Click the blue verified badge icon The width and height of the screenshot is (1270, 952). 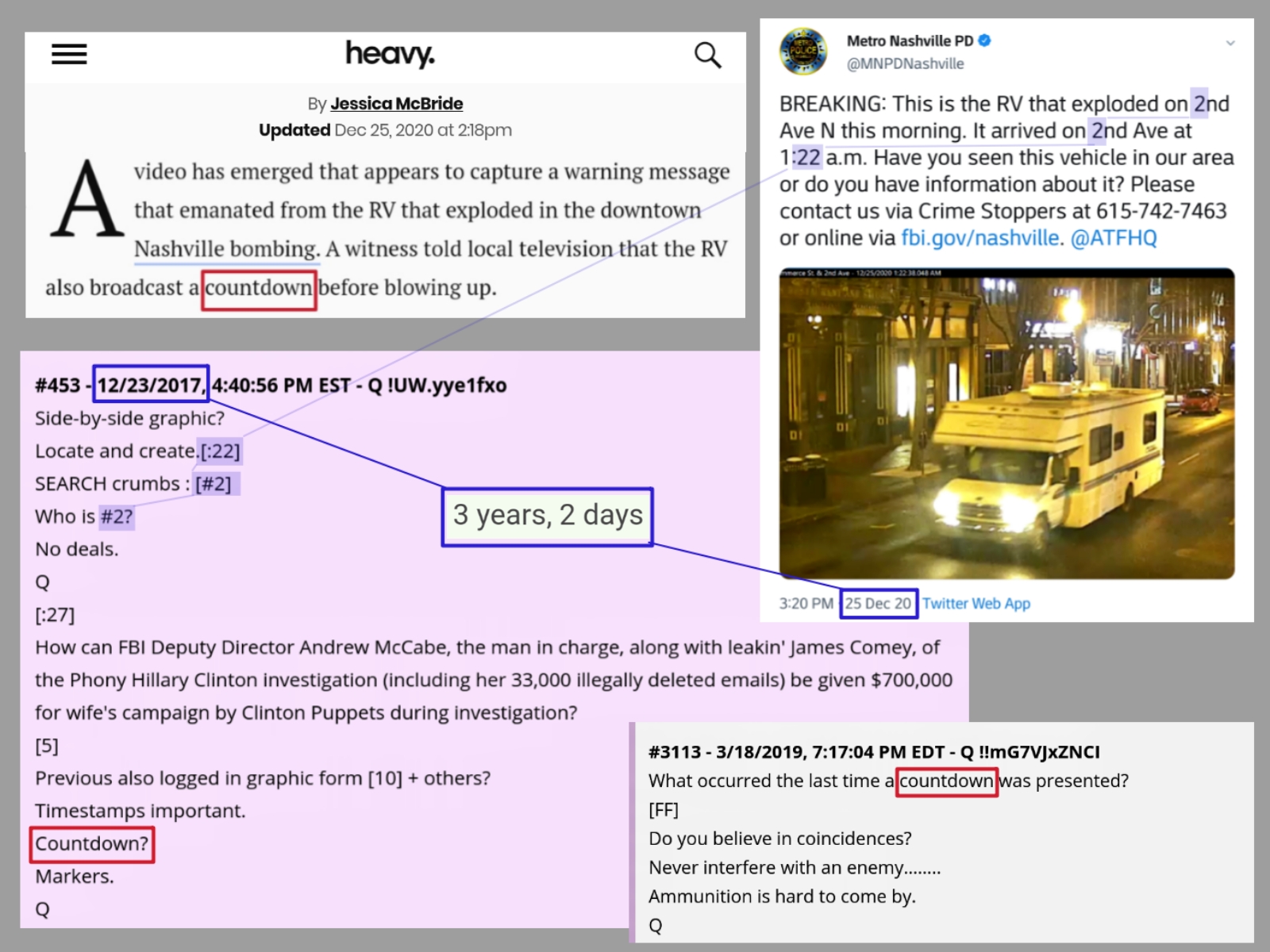click(x=984, y=40)
